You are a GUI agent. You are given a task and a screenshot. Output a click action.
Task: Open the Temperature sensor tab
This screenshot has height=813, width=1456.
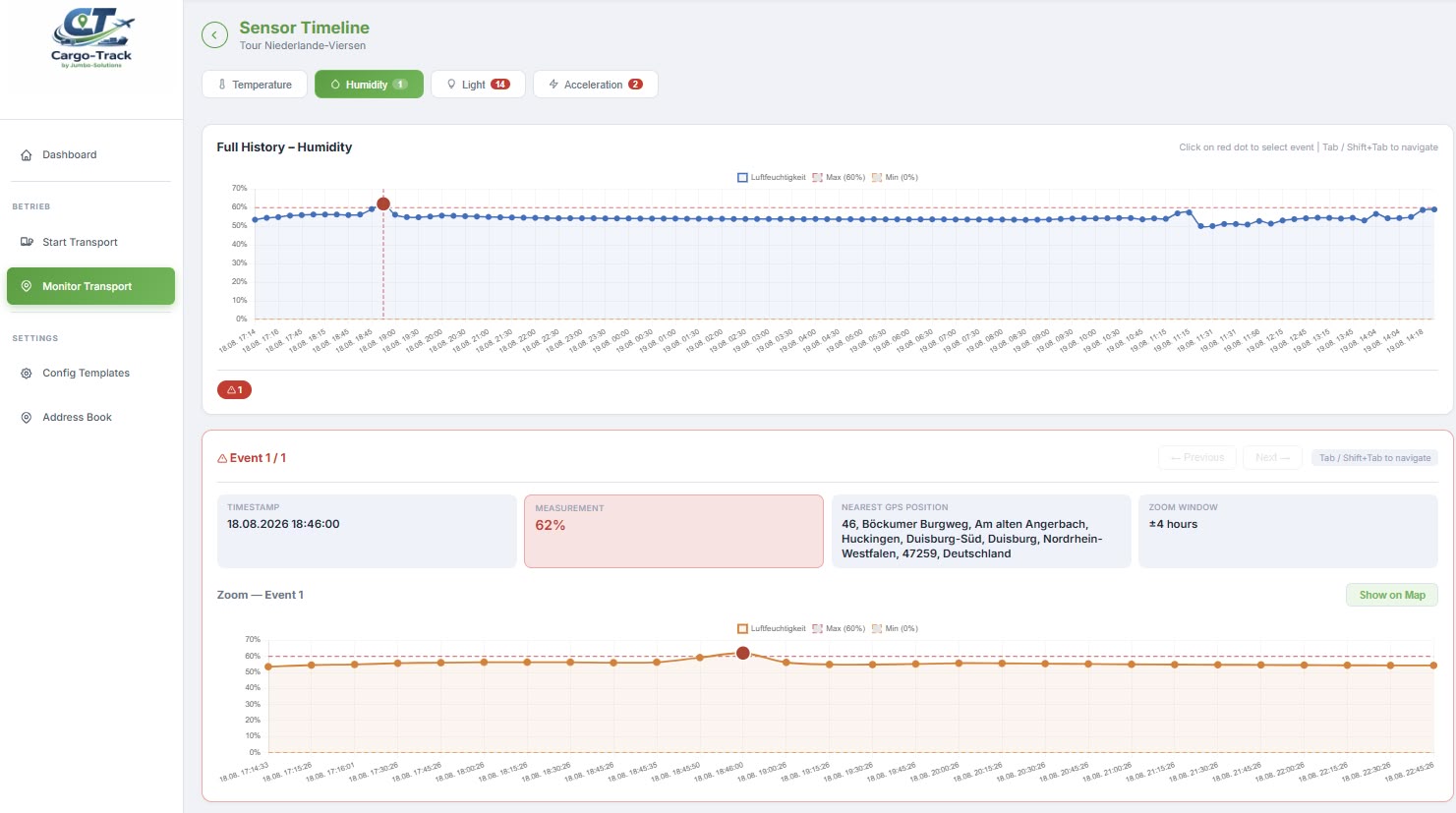[255, 85]
